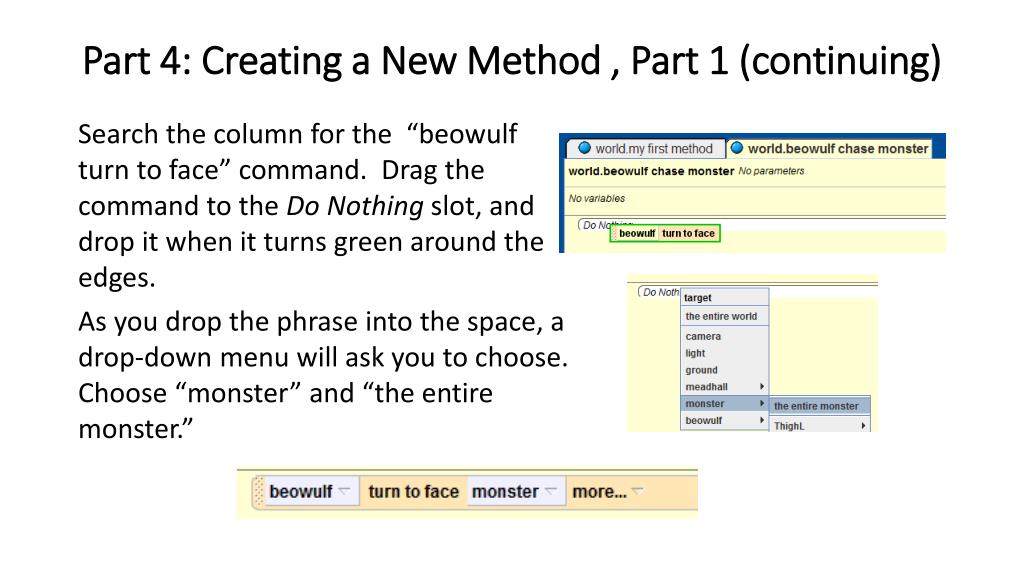Click 'world.beowulf chase monster' method title

[651, 171]
